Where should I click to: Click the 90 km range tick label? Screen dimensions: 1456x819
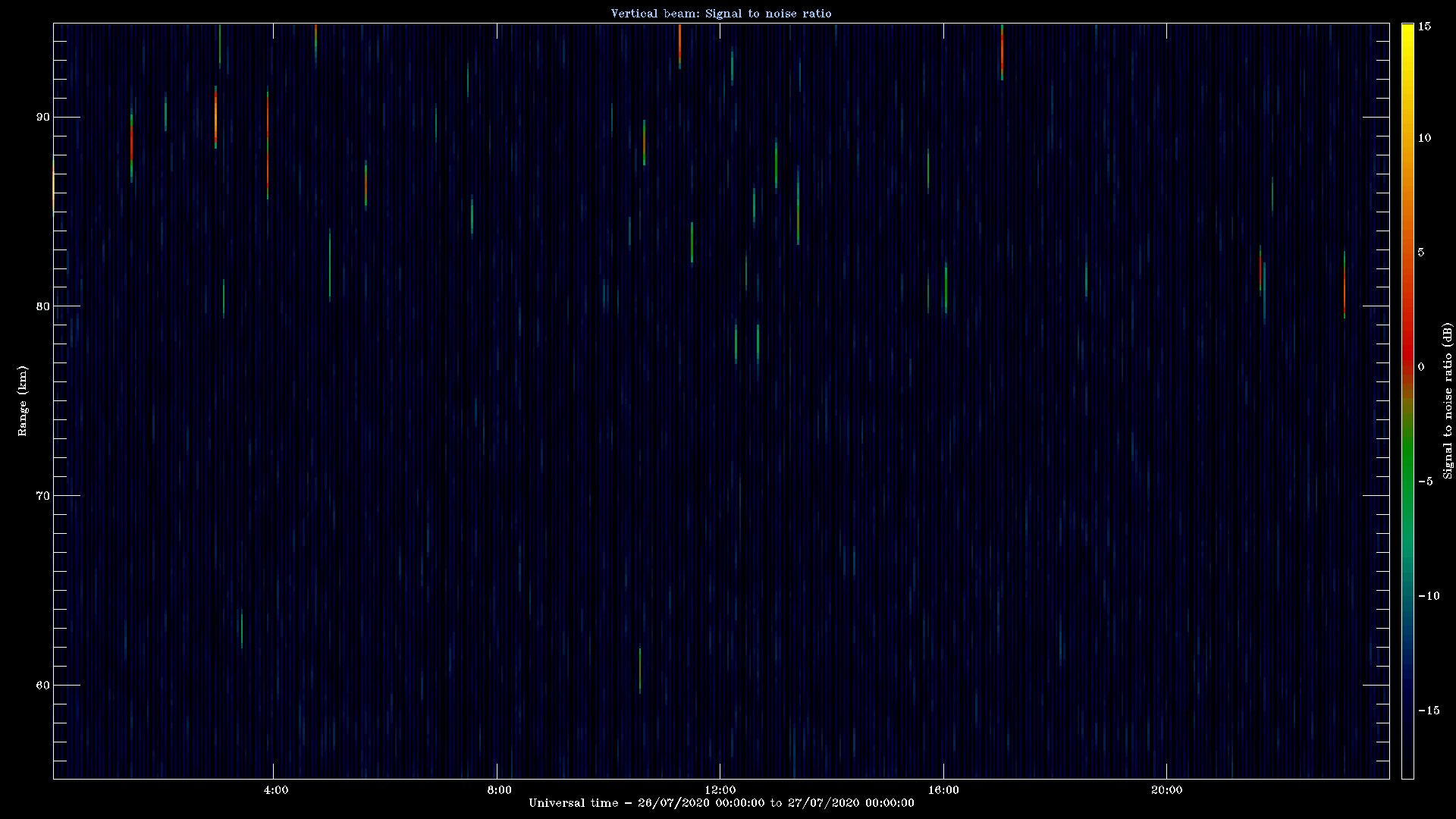coord(42,117)
